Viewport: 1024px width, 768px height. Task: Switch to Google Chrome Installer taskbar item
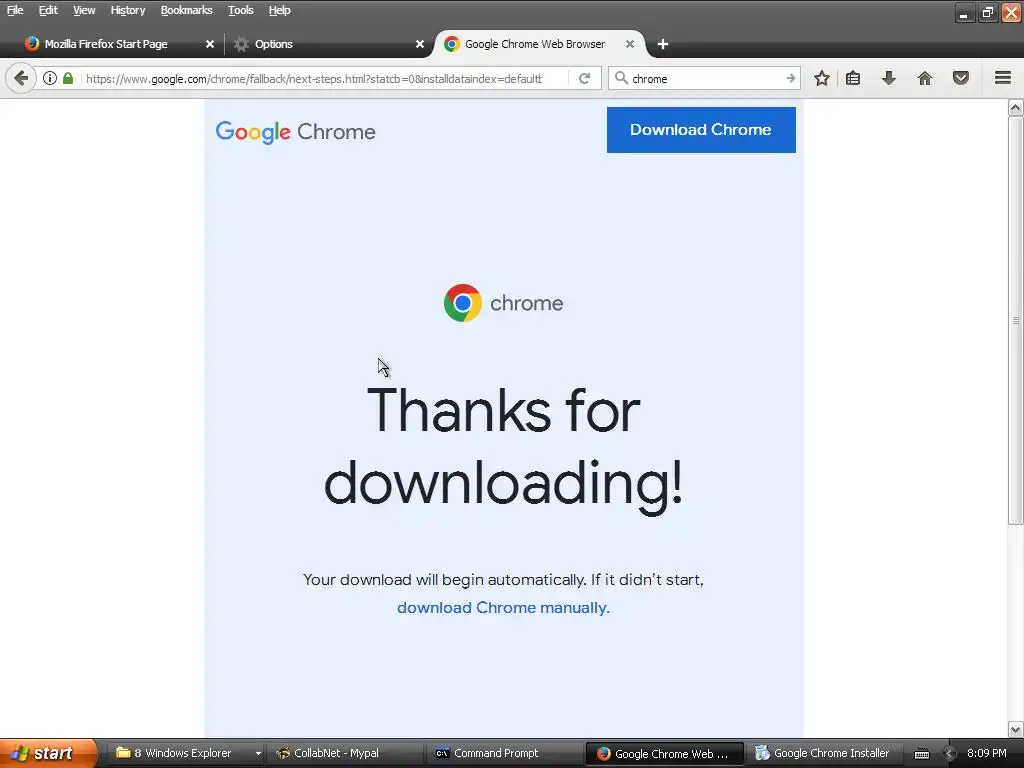pos(822,753)
